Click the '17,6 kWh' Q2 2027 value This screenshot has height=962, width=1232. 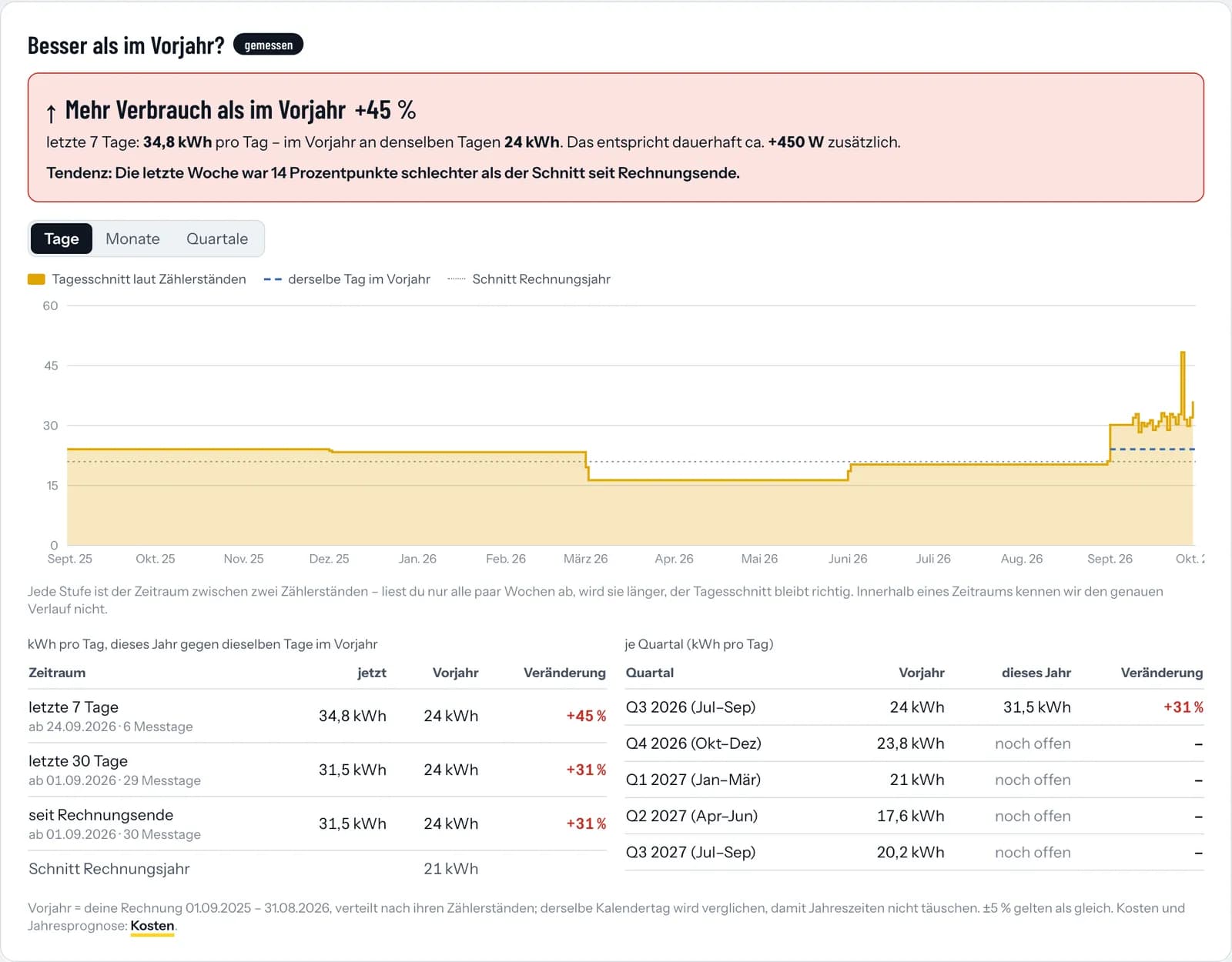[x=910, y=816]
